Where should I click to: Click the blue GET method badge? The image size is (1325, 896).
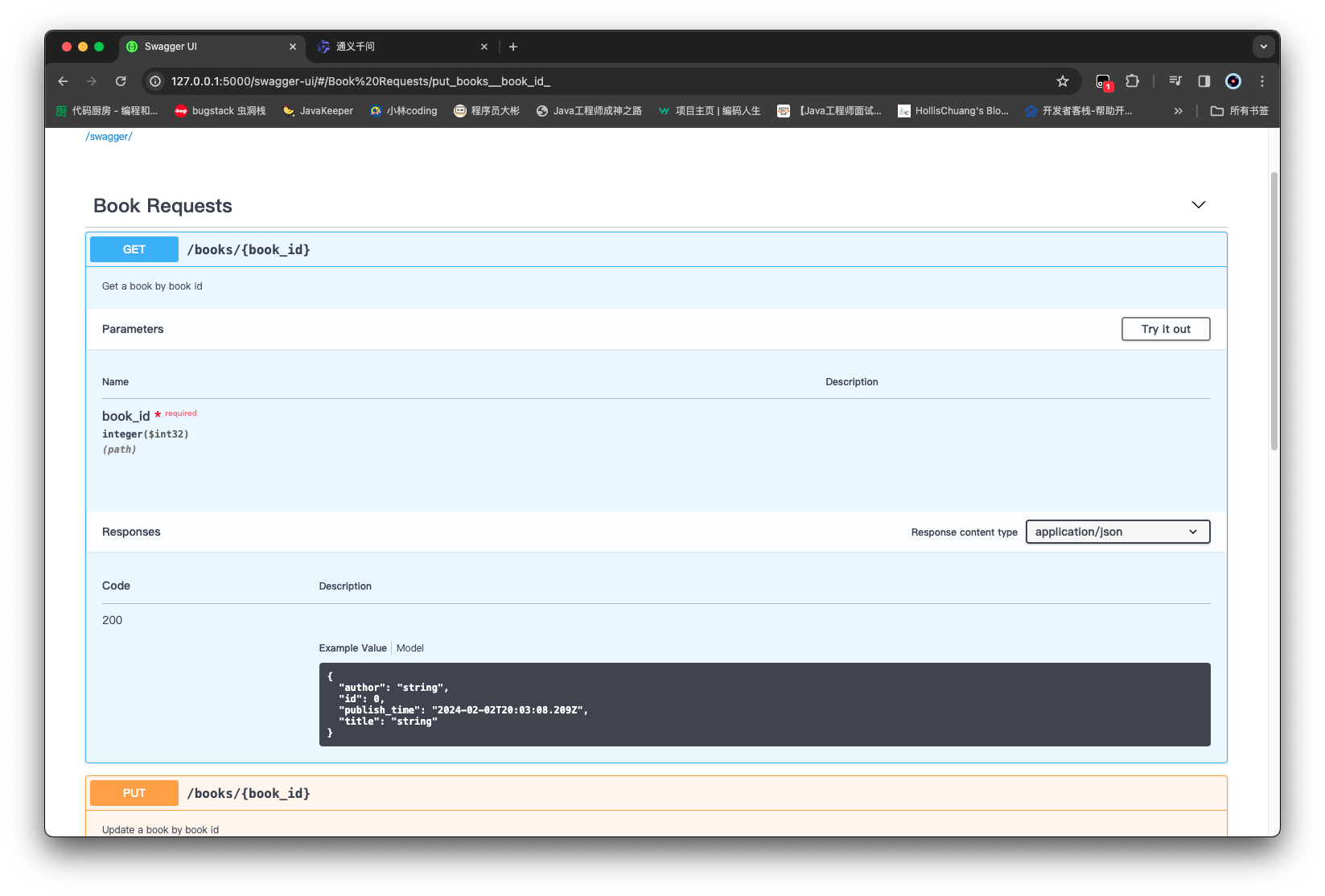pyautogui.click(x=134, y=249)
